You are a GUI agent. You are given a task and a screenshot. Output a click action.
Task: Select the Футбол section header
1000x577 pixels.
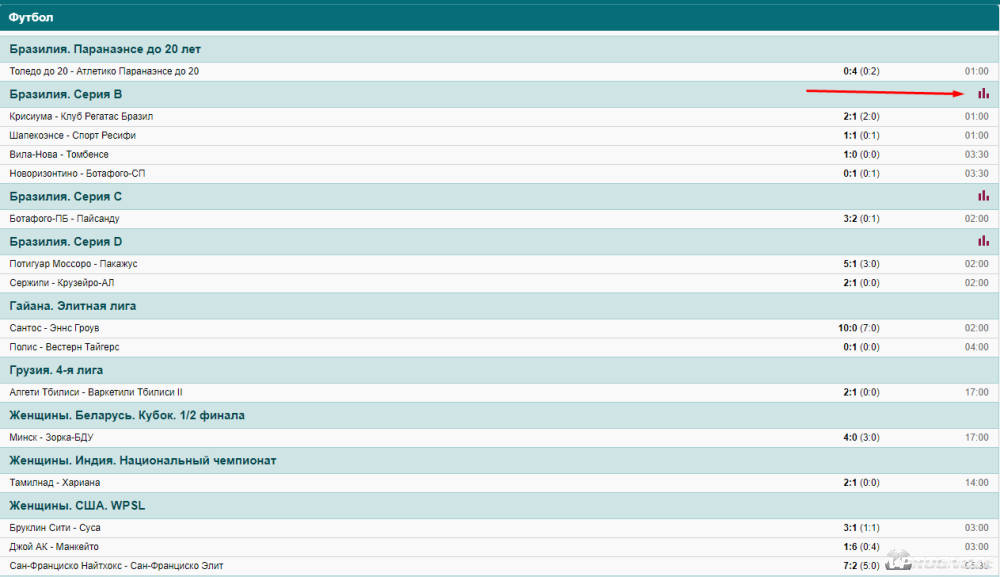[32, 18]
